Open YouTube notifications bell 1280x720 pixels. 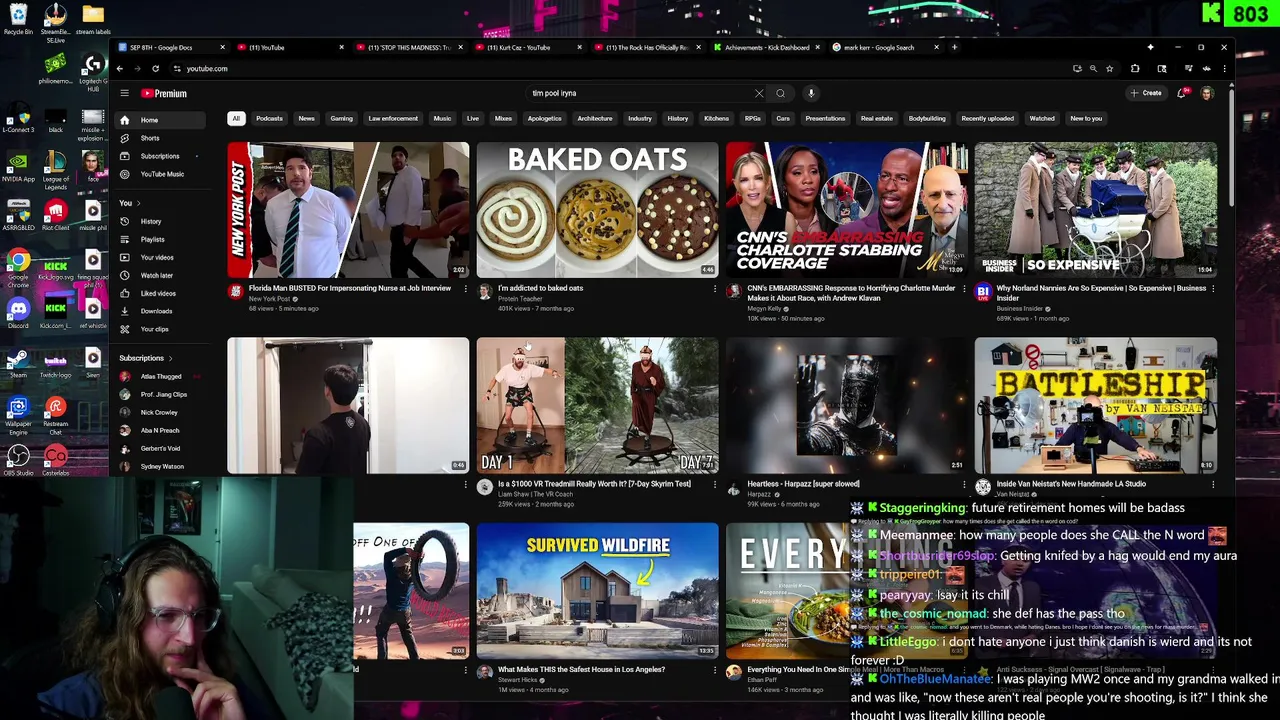click(1182, 93)
